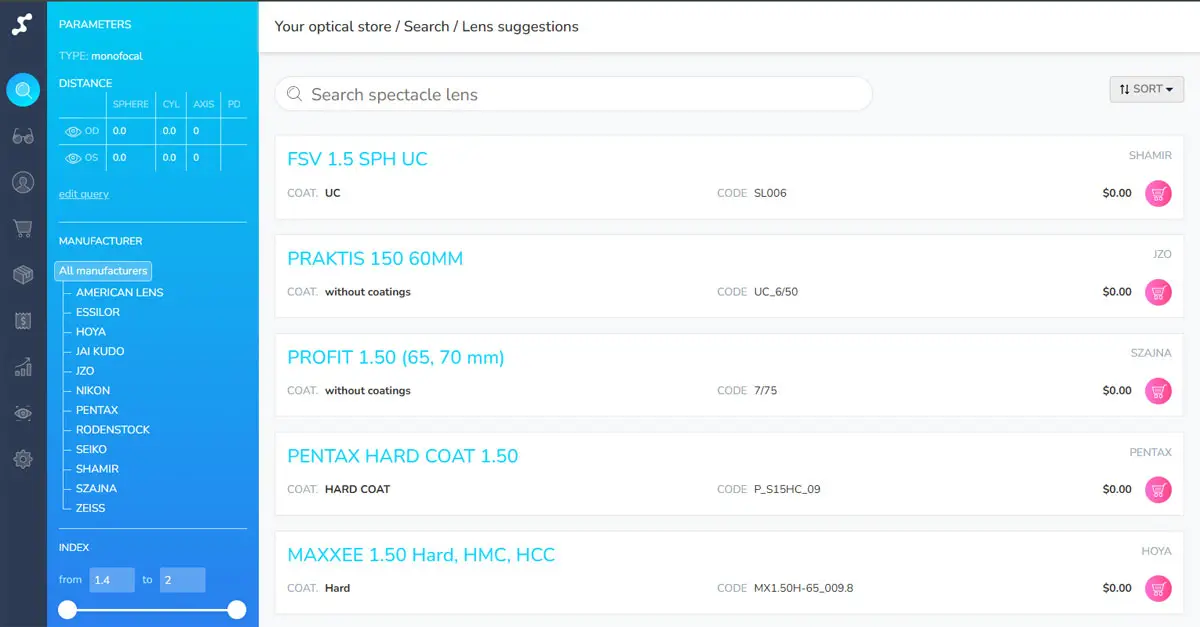Click the edit query link
1200x627 pixels.
click(x=84, y=194)
